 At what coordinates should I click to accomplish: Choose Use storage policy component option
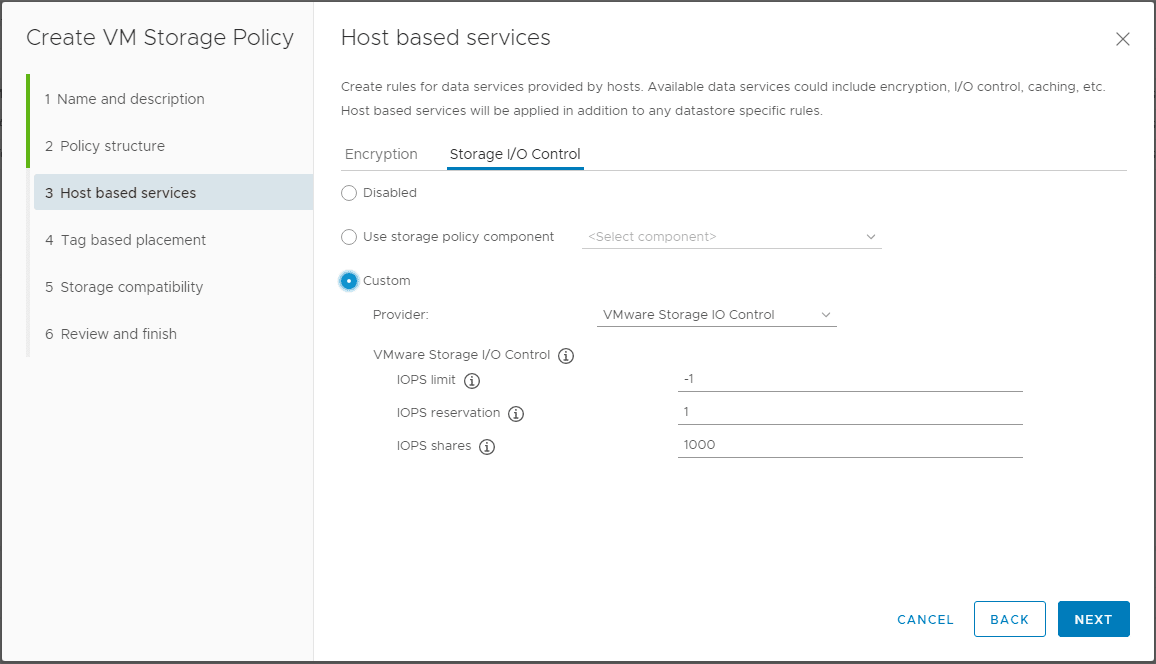tap(349, 237)
